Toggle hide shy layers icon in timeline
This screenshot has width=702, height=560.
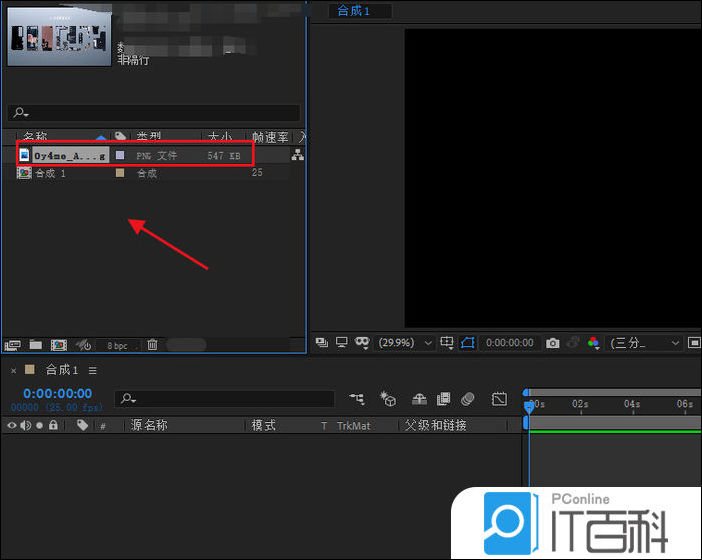(x=419, y=398)
